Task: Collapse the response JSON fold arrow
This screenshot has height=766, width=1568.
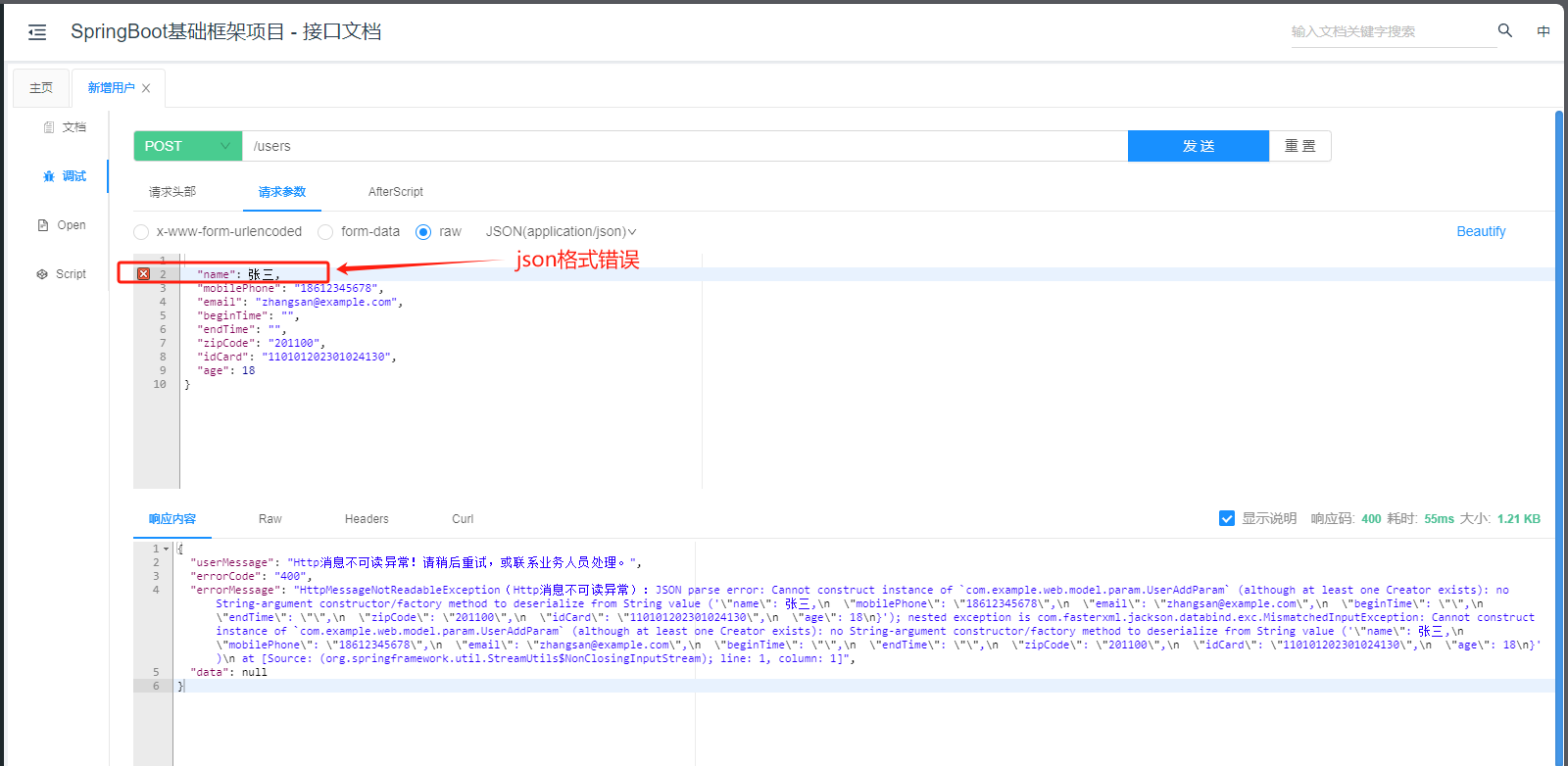Action: [166, 549]
